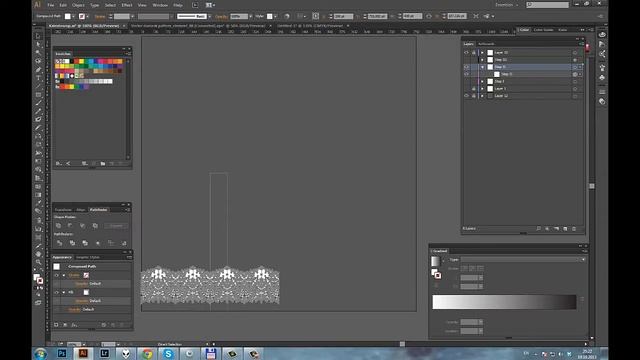Click the Opacity label link

(x=221, y=16)
